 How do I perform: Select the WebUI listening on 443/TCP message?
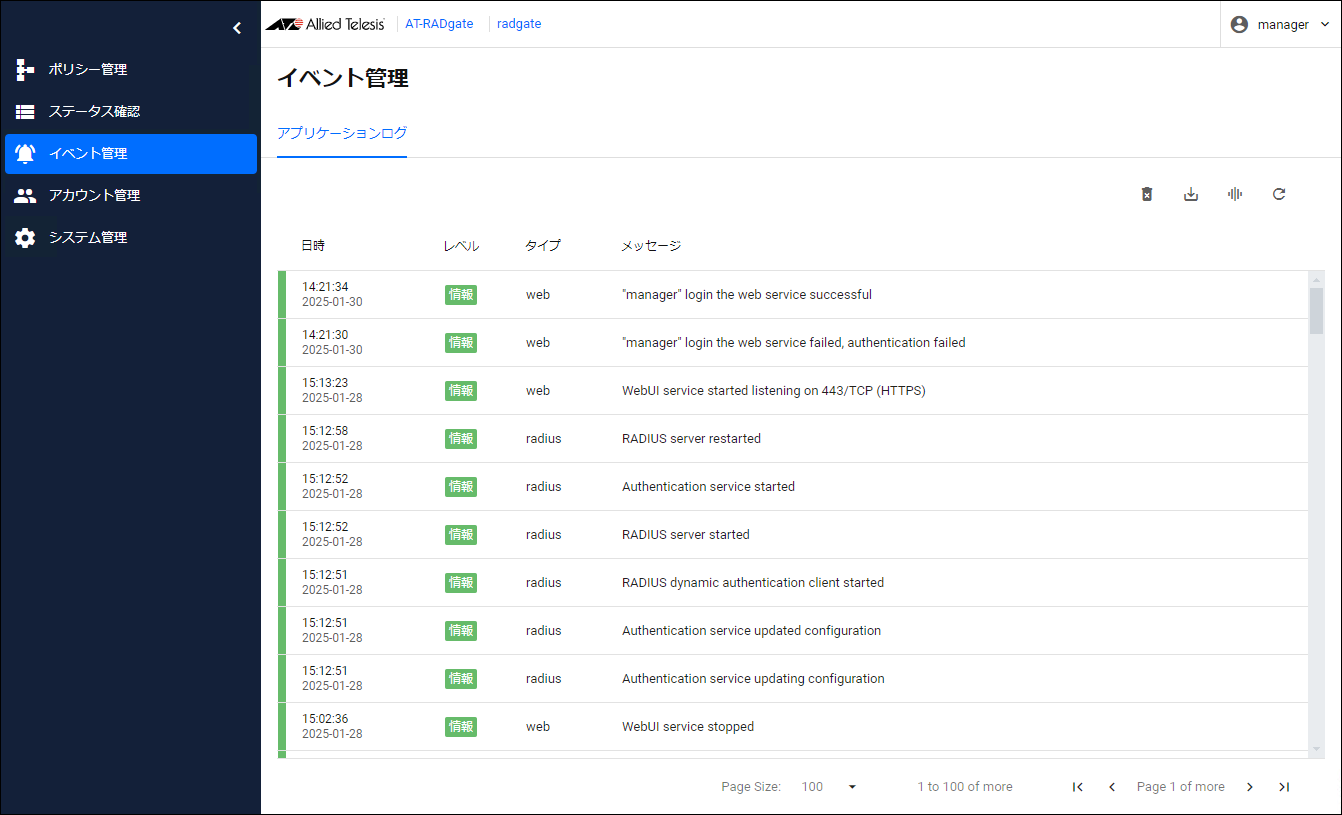click(774, 391)
